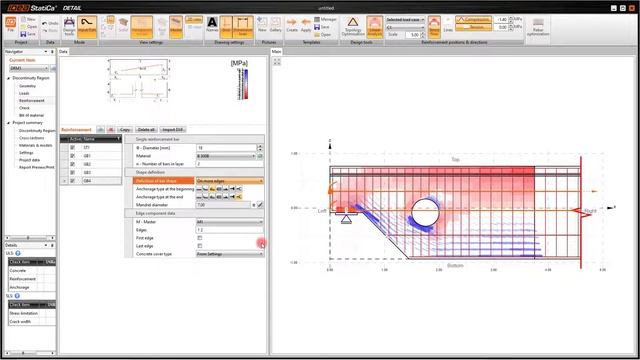640x360 pixels.
Task: Undo the last action
Action: pyautogui.click(x=50, y=23)
